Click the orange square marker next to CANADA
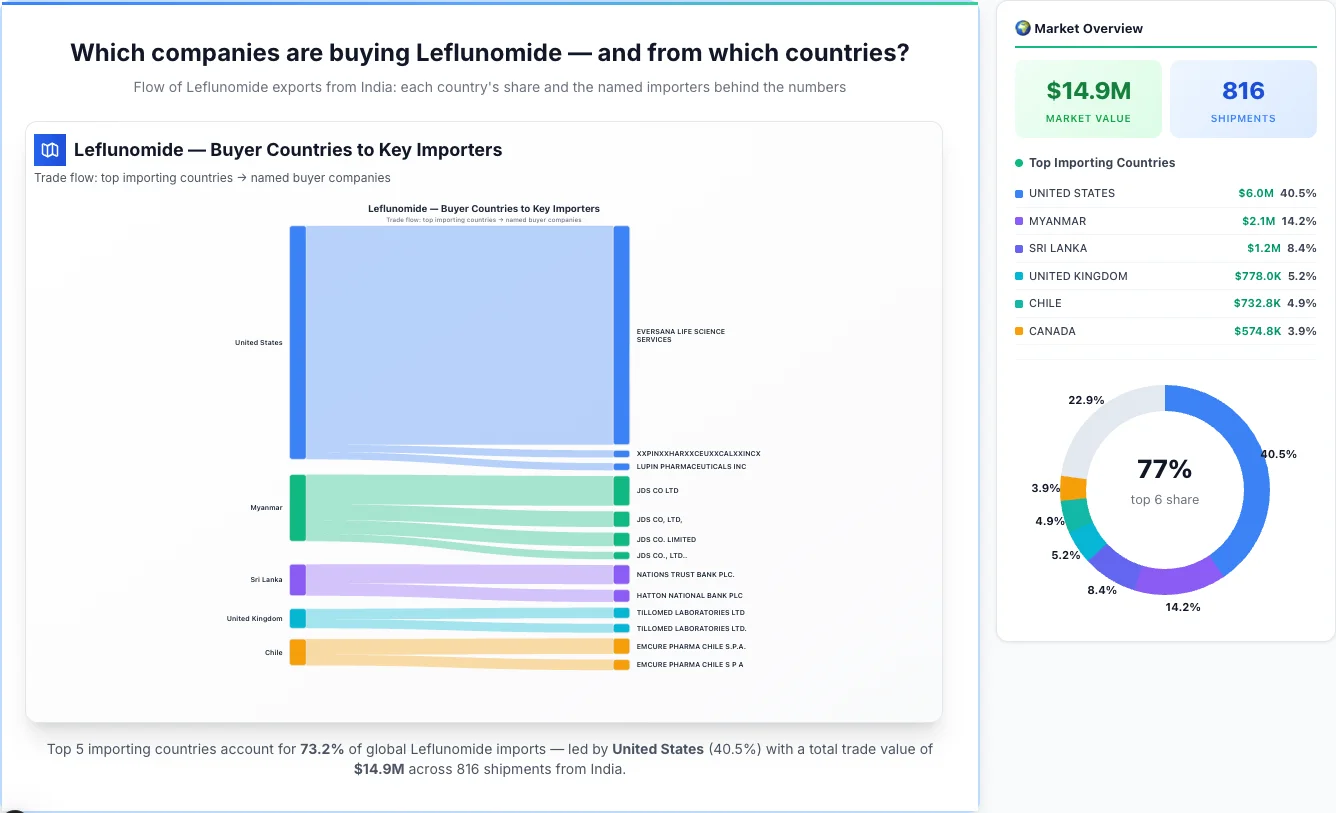The width and height of the screenshot is (1336, 813). [x=1017, y=331]
